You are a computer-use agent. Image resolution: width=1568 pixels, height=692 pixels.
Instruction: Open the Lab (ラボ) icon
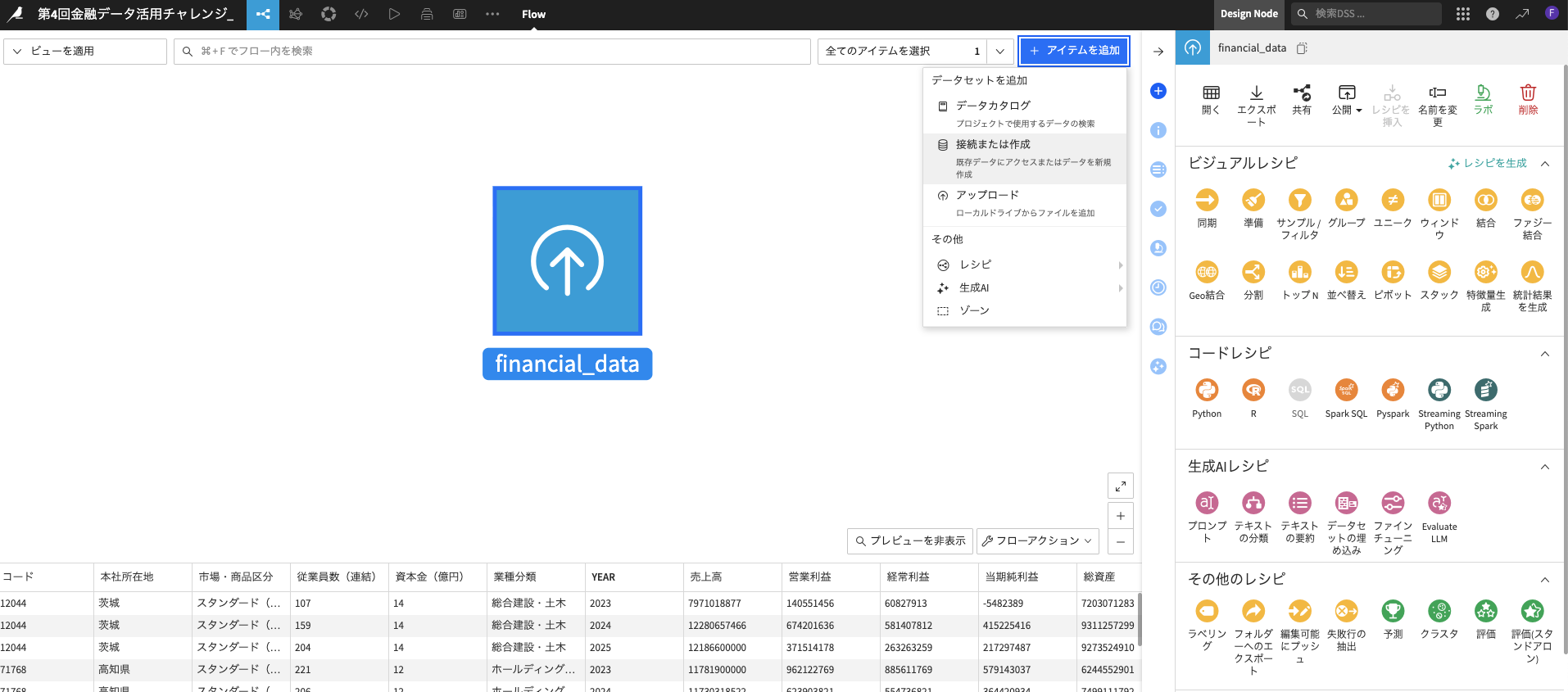pyautogui.click(x=1484, y=93)
